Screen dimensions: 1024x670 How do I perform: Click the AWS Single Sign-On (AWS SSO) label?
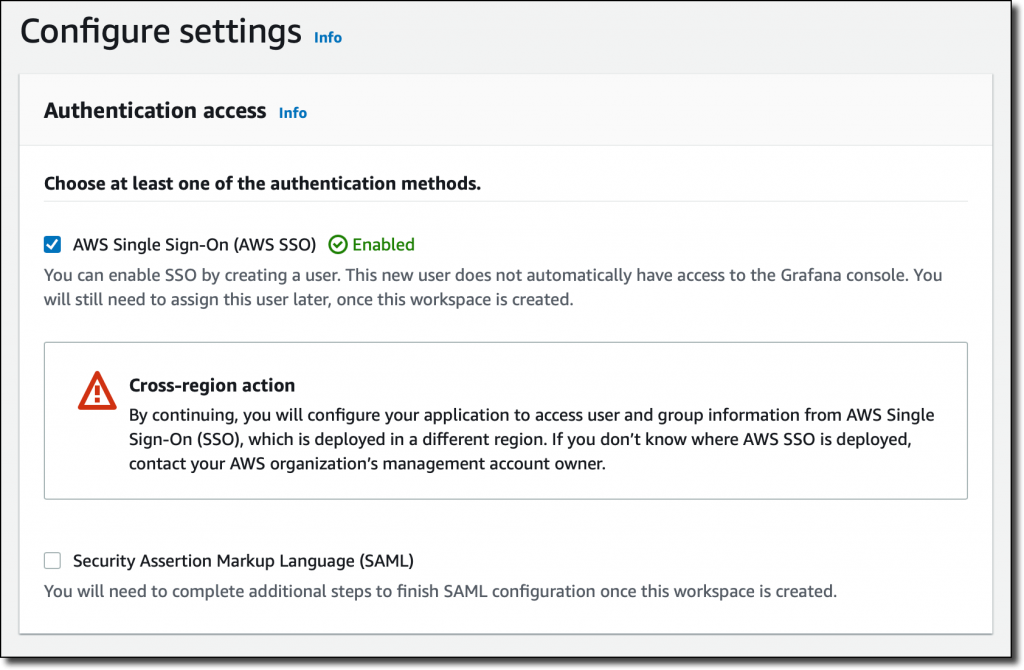tap(194, 244)
